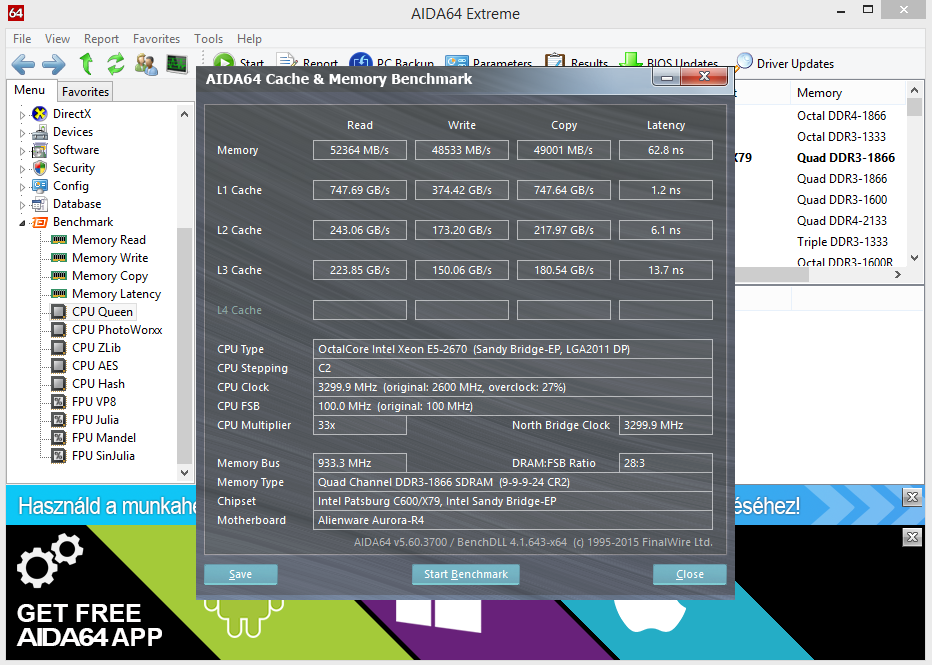
Task: Click the Close button in benchmark dialog
Action: point(689,574)
